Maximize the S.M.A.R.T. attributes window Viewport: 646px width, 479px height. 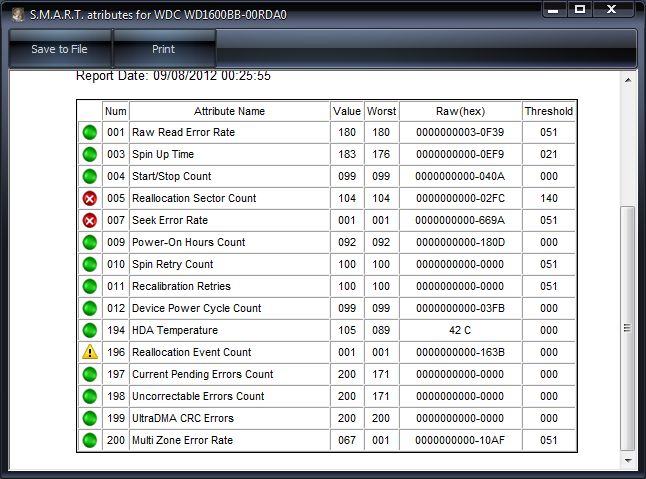click(x=580, y=9)
